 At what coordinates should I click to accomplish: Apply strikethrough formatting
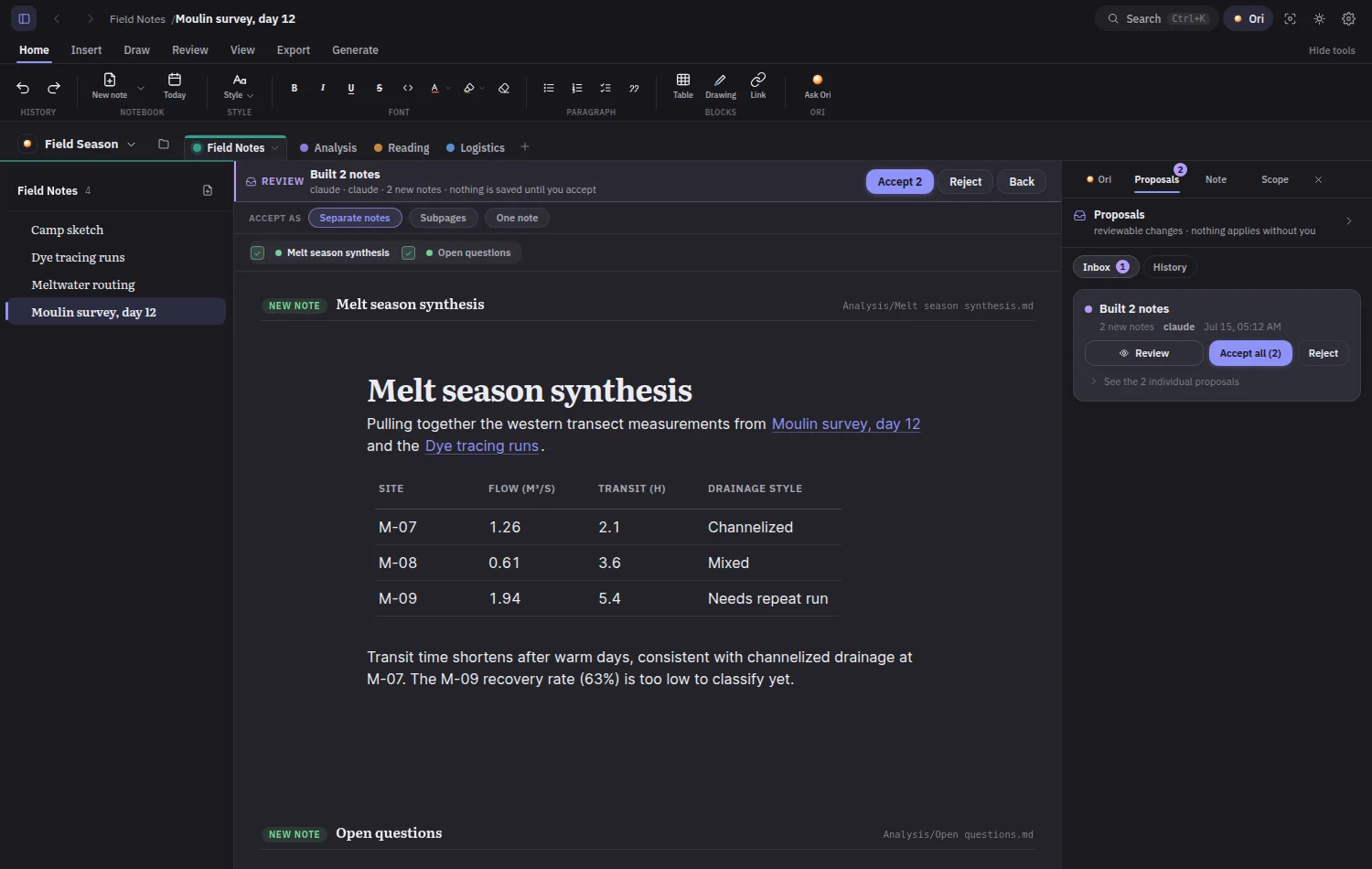380,88
